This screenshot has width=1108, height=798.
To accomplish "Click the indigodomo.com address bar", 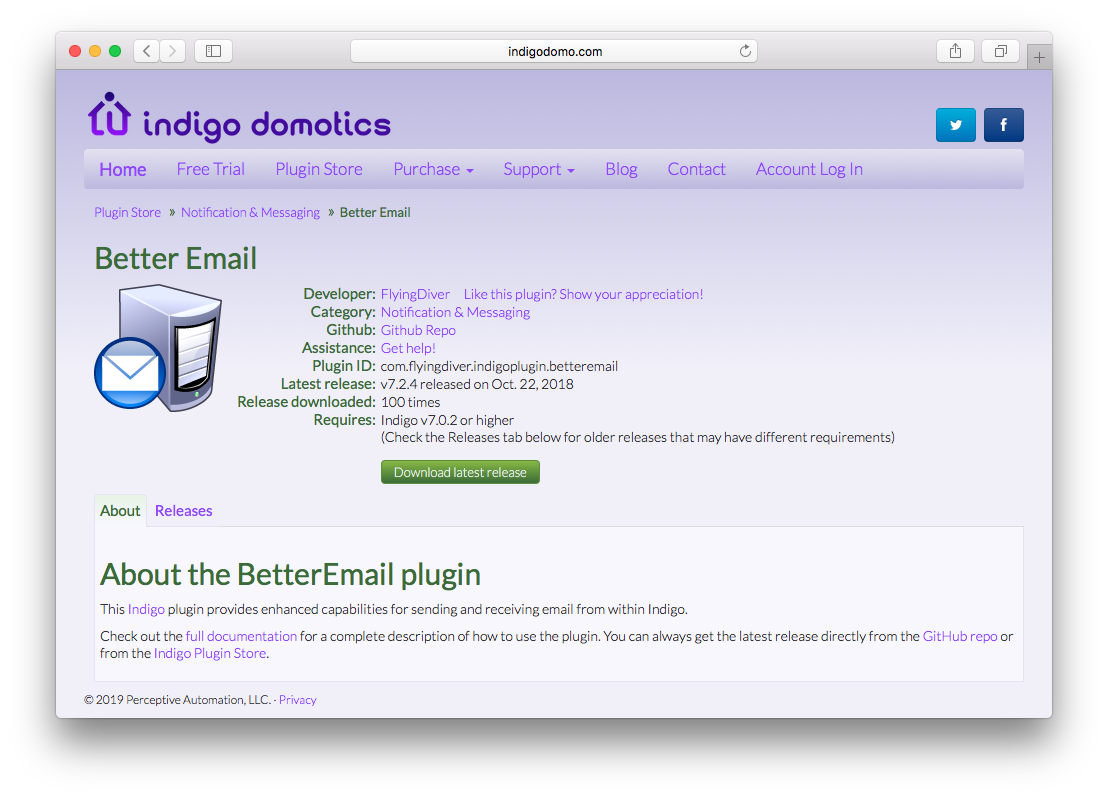I will pyautogui.click(x=554, y=51).
